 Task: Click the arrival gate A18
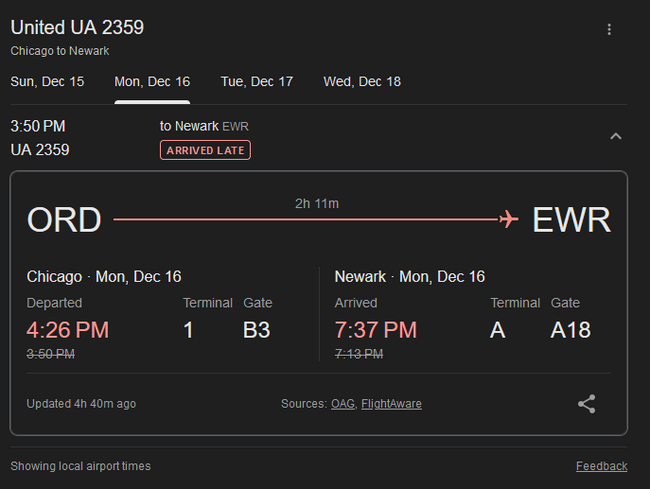pyautogui.click(x=571, y=330)
